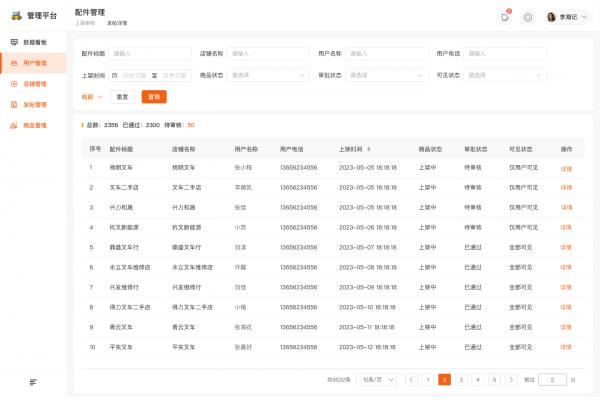
Task: Open 发货管理 in the sidebar menu
Action: tap(34, 104)
